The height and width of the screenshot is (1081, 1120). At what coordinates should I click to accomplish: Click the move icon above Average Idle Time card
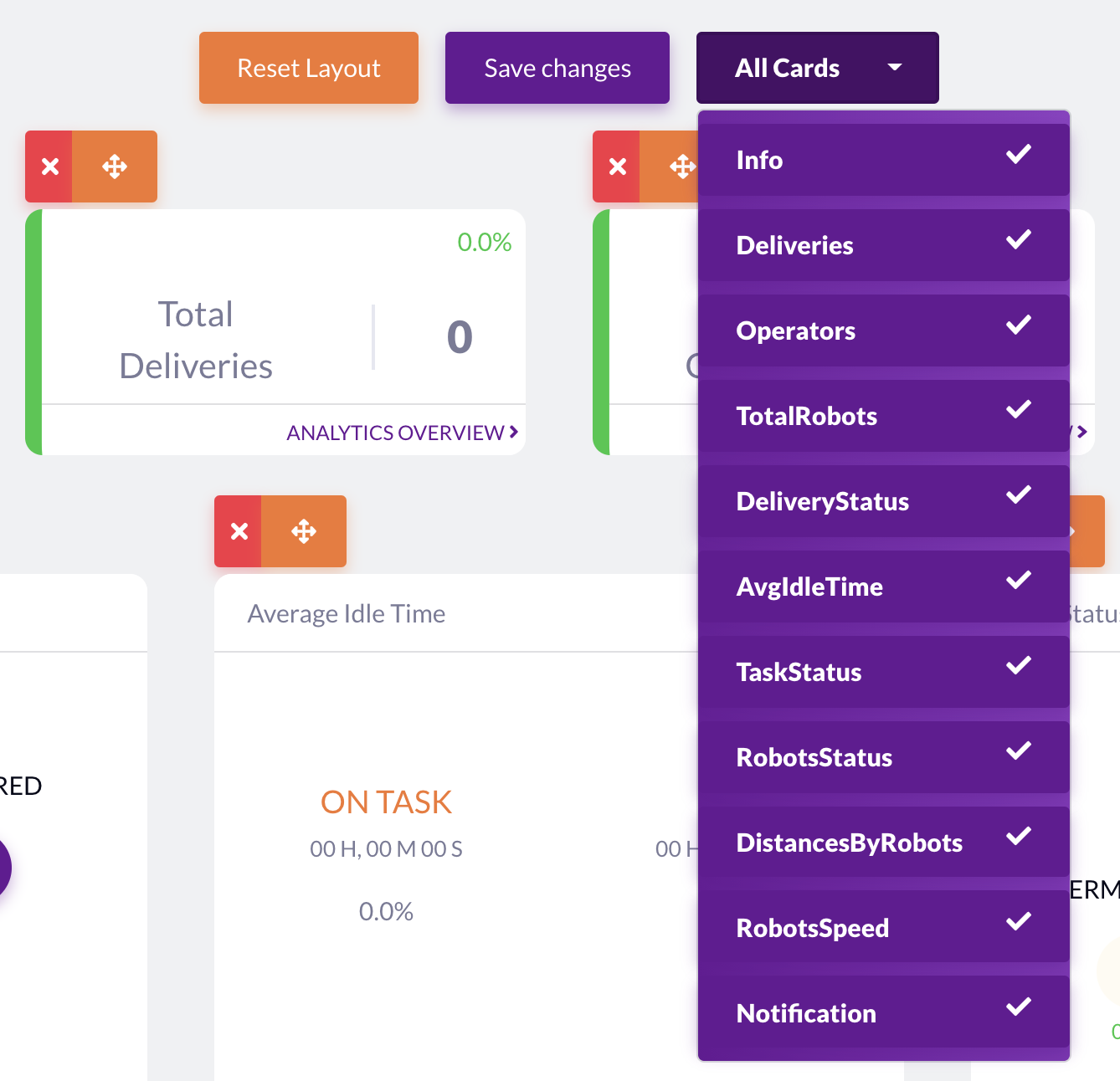[303, 530]
